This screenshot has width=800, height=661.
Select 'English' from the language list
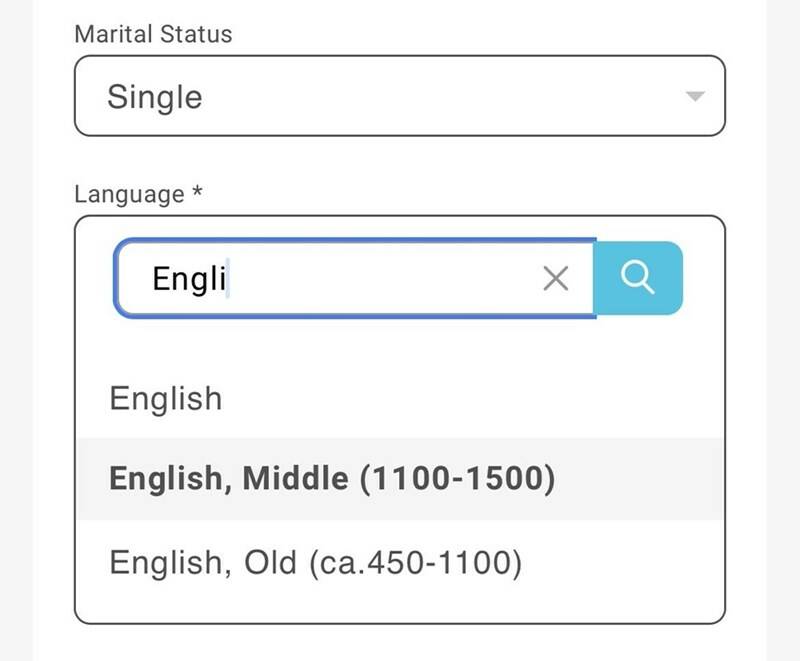pyautogui.click(x=166, y=398)
